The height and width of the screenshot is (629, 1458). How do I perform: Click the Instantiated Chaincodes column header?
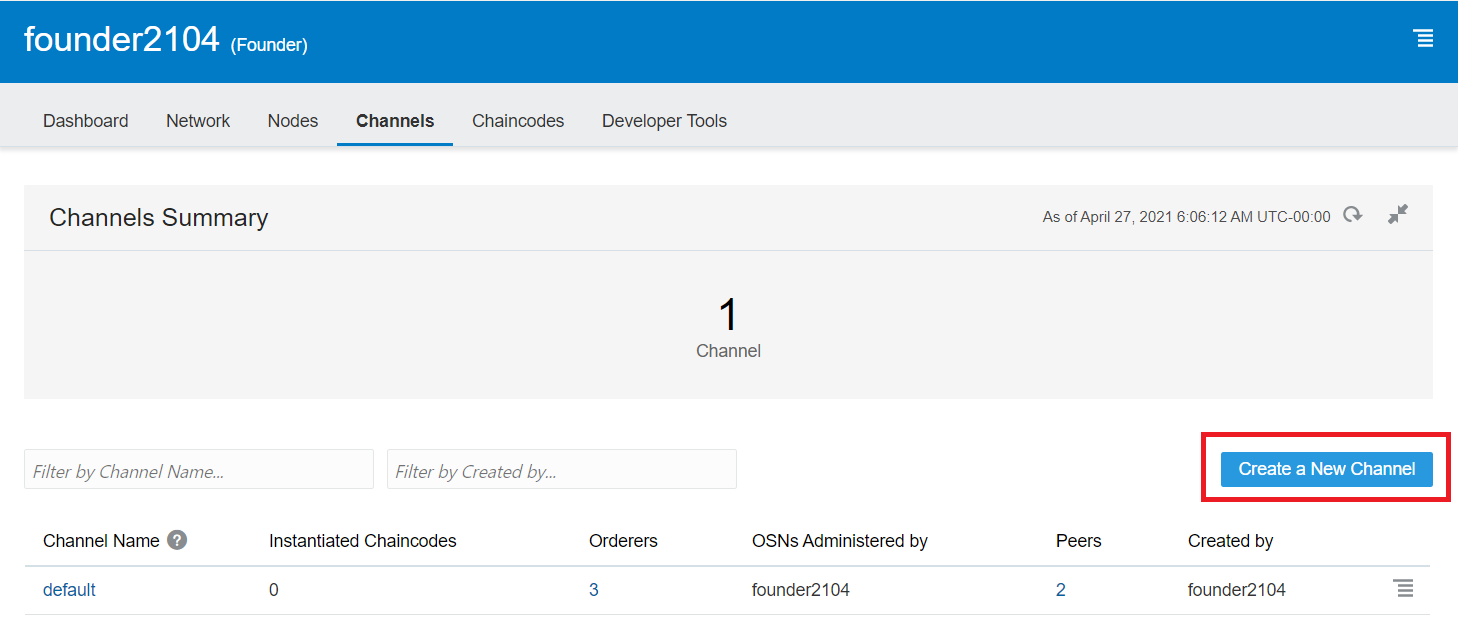(362, 541)
